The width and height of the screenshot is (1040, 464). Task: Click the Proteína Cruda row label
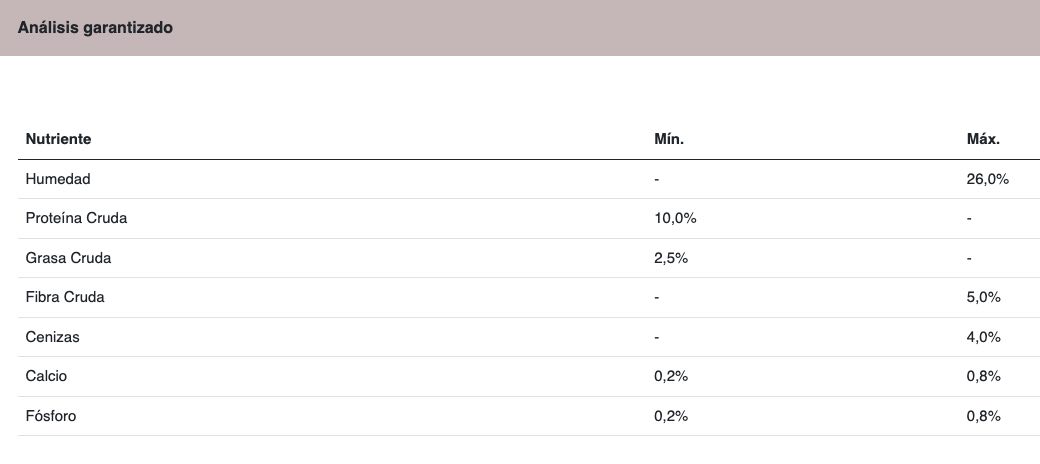click(76, 218)
